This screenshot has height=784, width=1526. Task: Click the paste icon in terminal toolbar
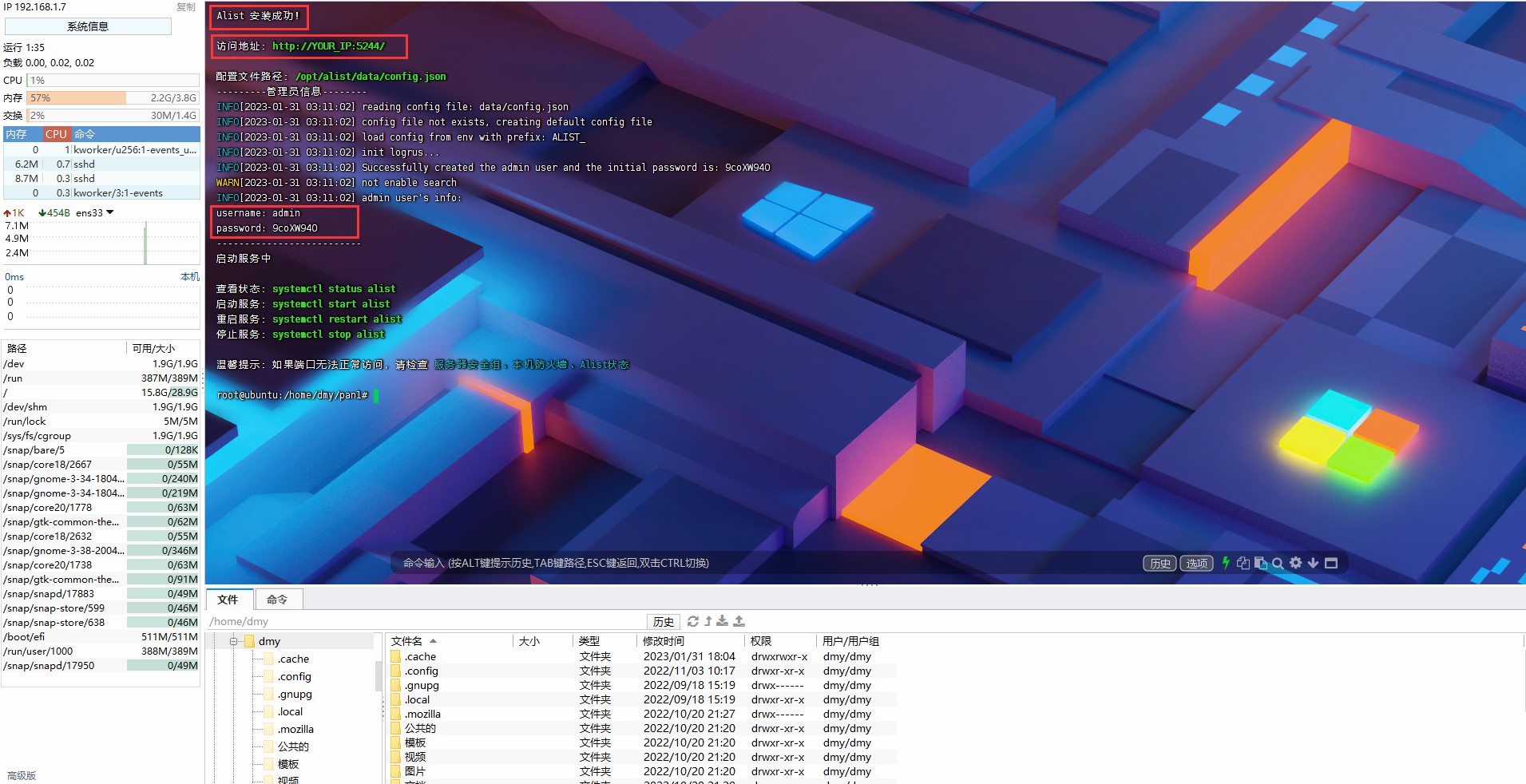click(x=1261, y=563)
